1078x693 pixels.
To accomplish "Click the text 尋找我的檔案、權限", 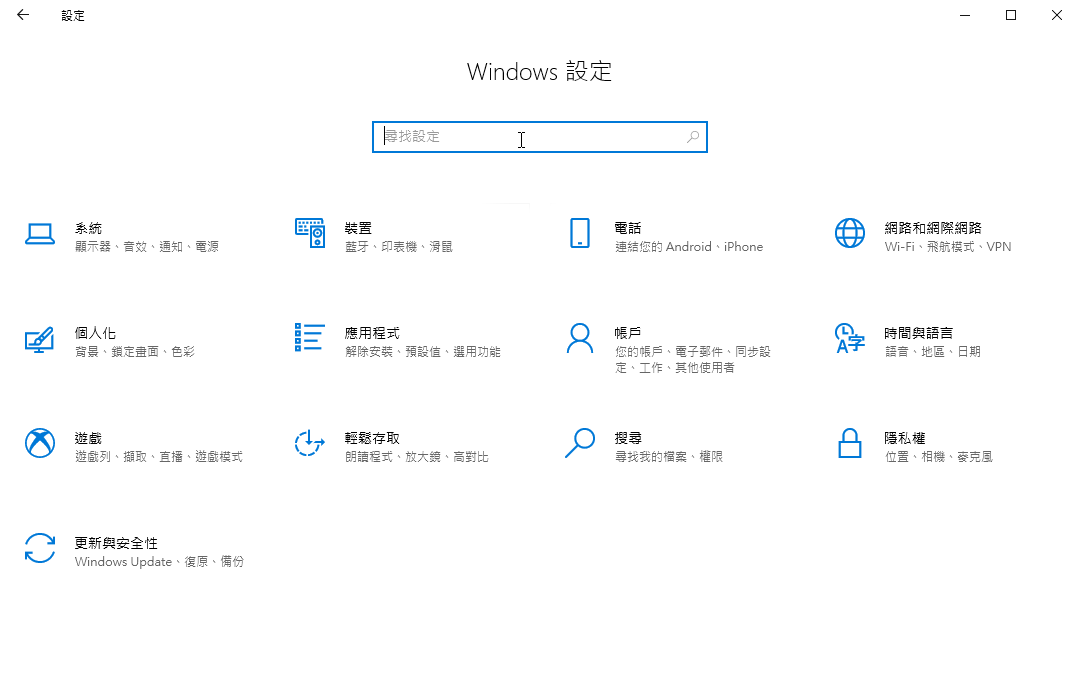I will pos(669,457).
